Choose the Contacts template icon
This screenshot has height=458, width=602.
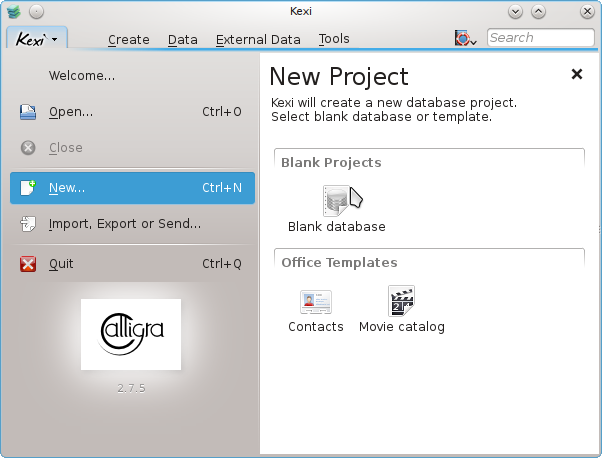click(x=316, y=301)
